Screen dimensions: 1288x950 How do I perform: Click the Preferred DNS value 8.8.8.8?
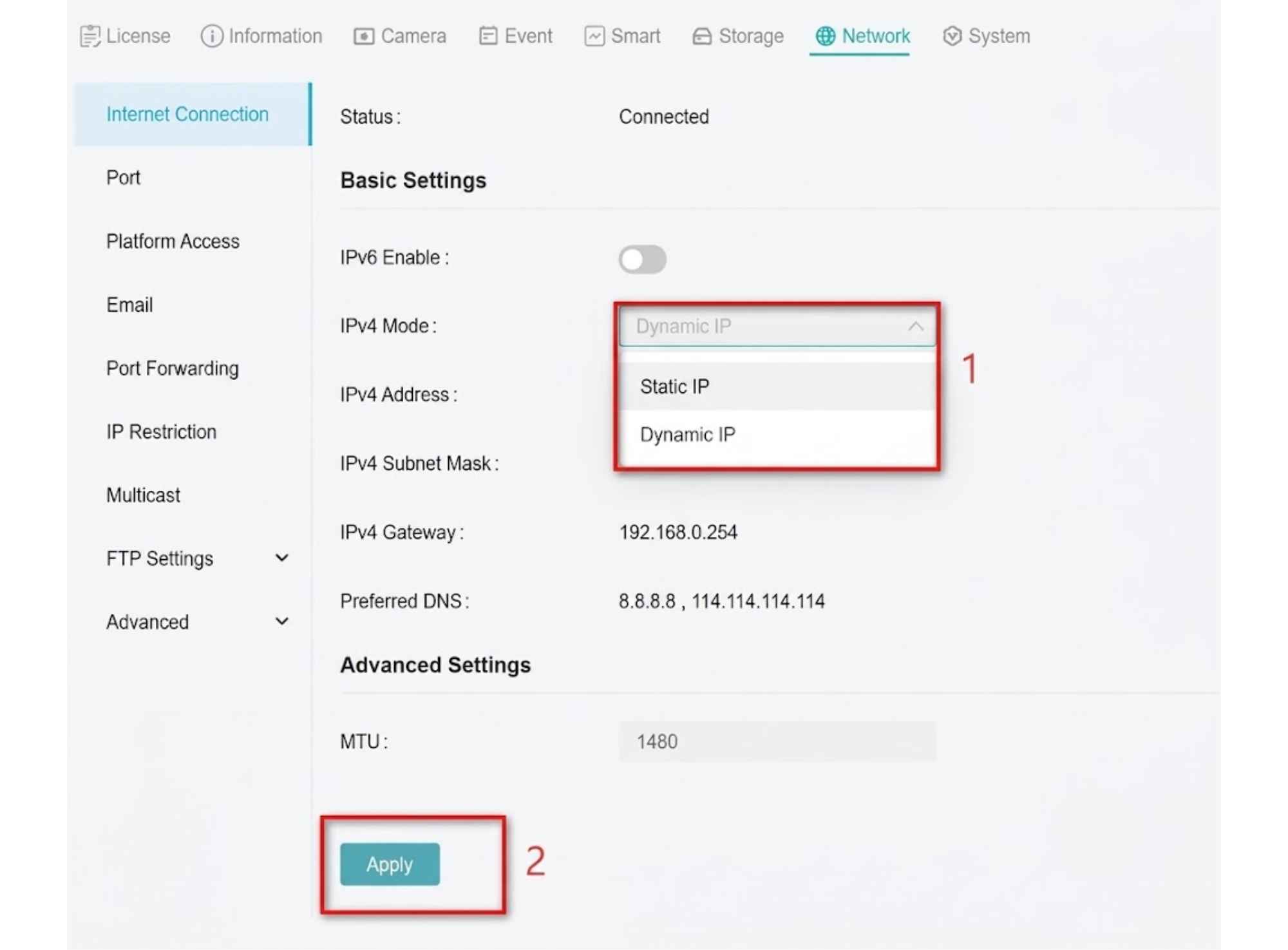(x=647, y=601)
